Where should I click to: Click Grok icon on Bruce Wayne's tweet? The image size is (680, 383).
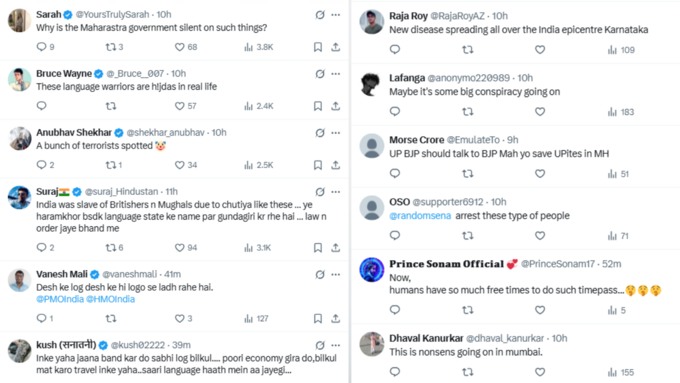pyautogui.click(x=320, y=74)
